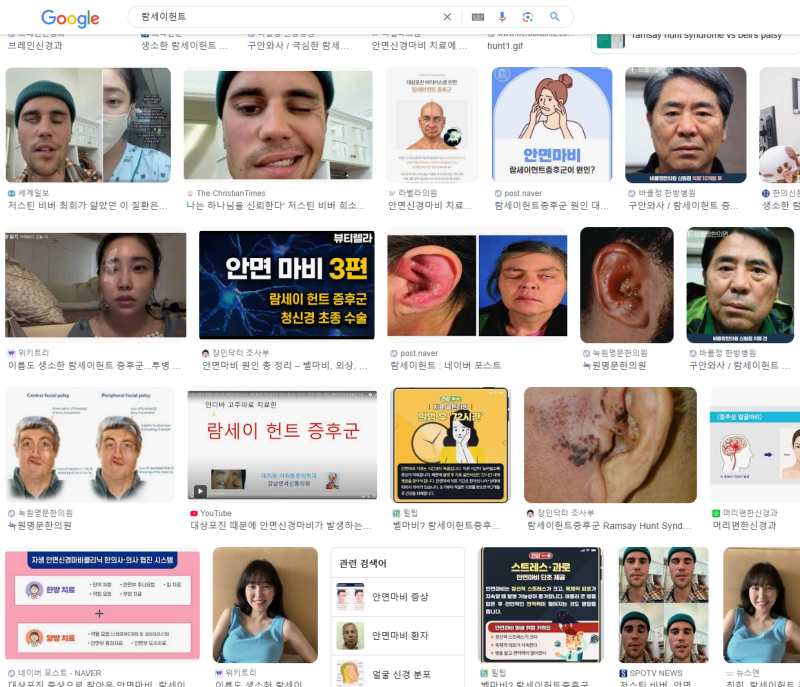The width and height of the screenshot is (800, 687).
Task: Open woman in blue top image from 위키트리
Action: coord(265,605)
